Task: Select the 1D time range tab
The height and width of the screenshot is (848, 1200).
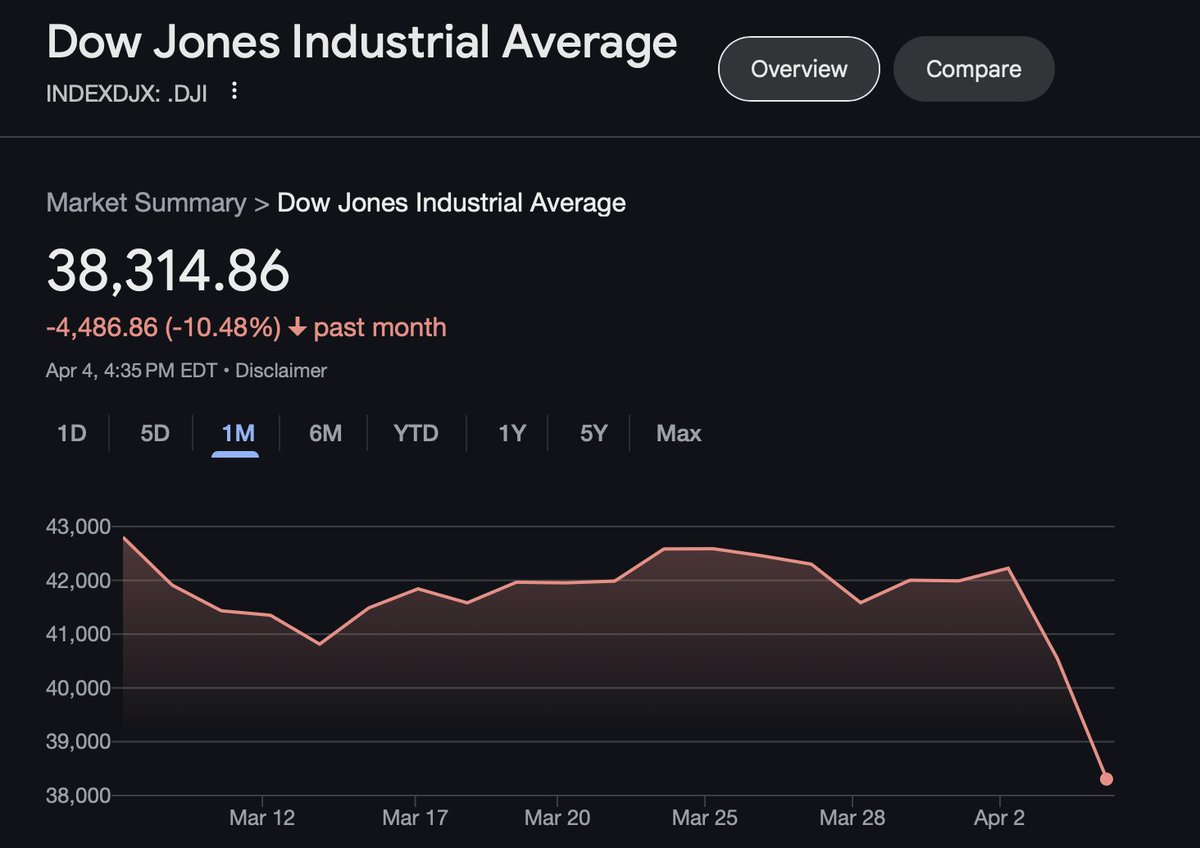Action: pos(71,434)
